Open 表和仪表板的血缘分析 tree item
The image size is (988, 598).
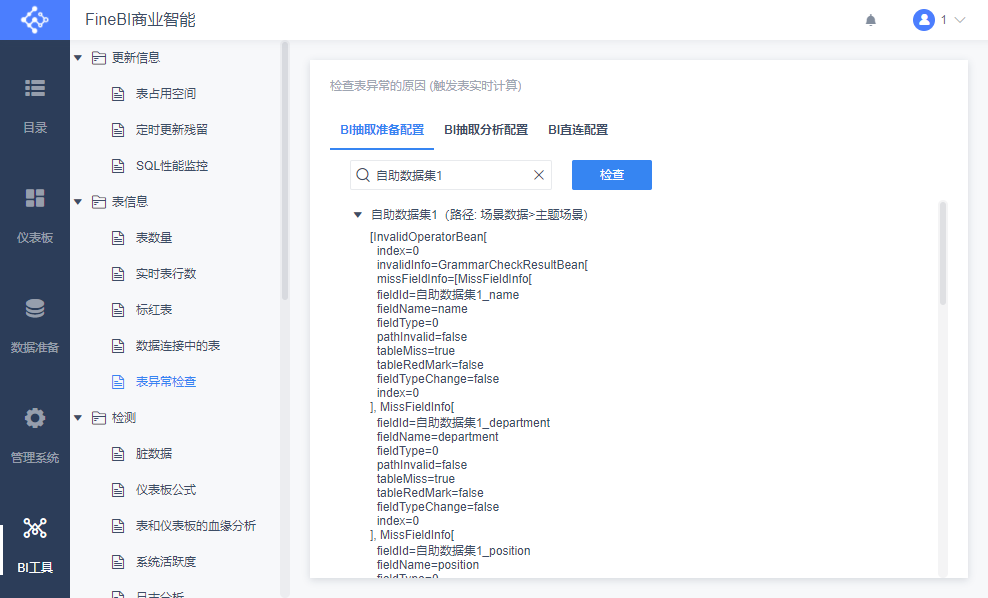click(195, 526)
